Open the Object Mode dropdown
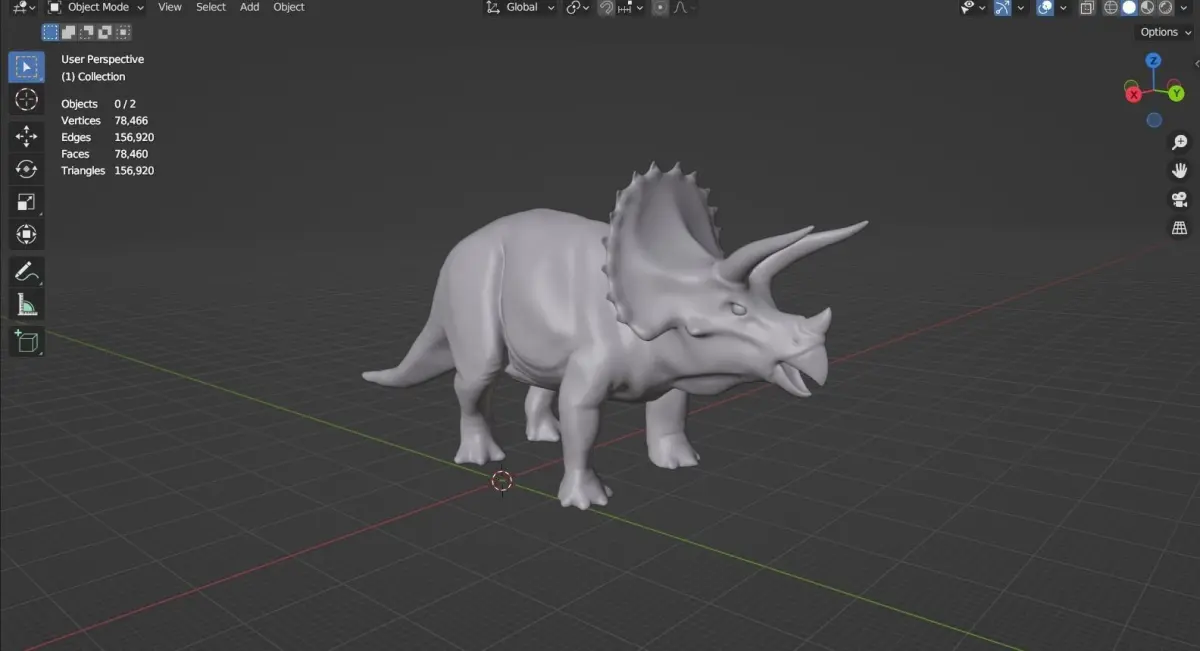Viewport: 1200px width, 651px height. [96, 7]
